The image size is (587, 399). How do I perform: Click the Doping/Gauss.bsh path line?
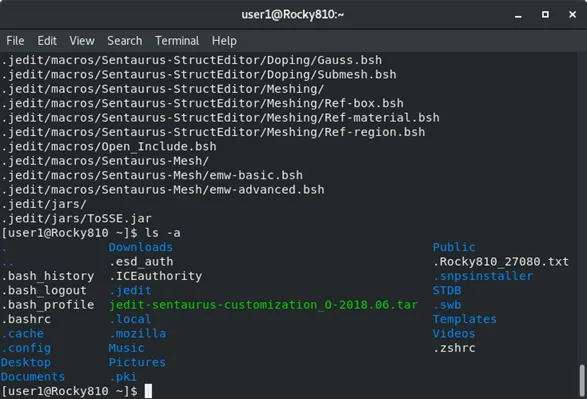(x=192, y=60)
